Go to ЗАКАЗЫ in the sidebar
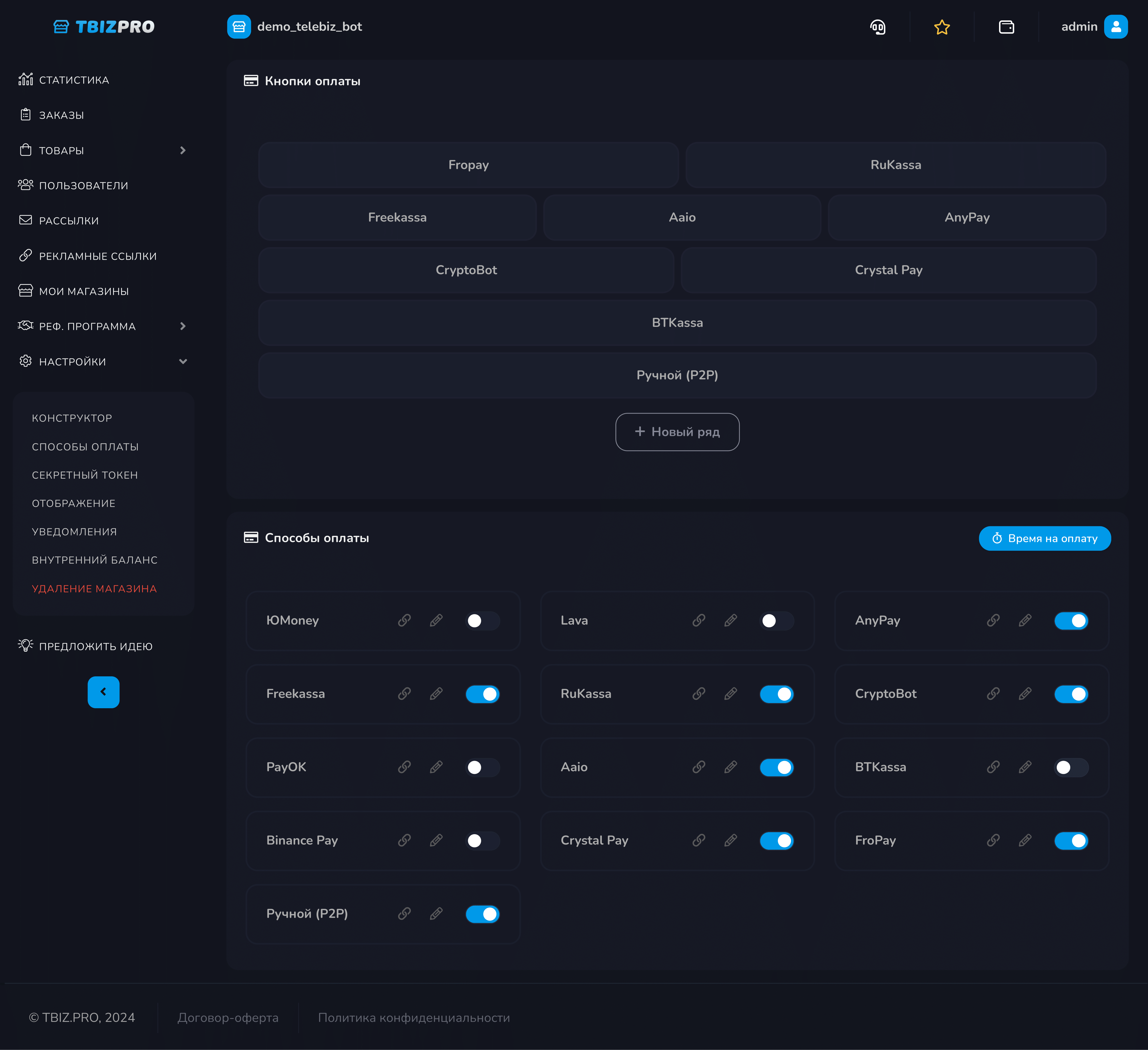The width and height of the screenshot is (1148, 1050). (x=51, y=115)
